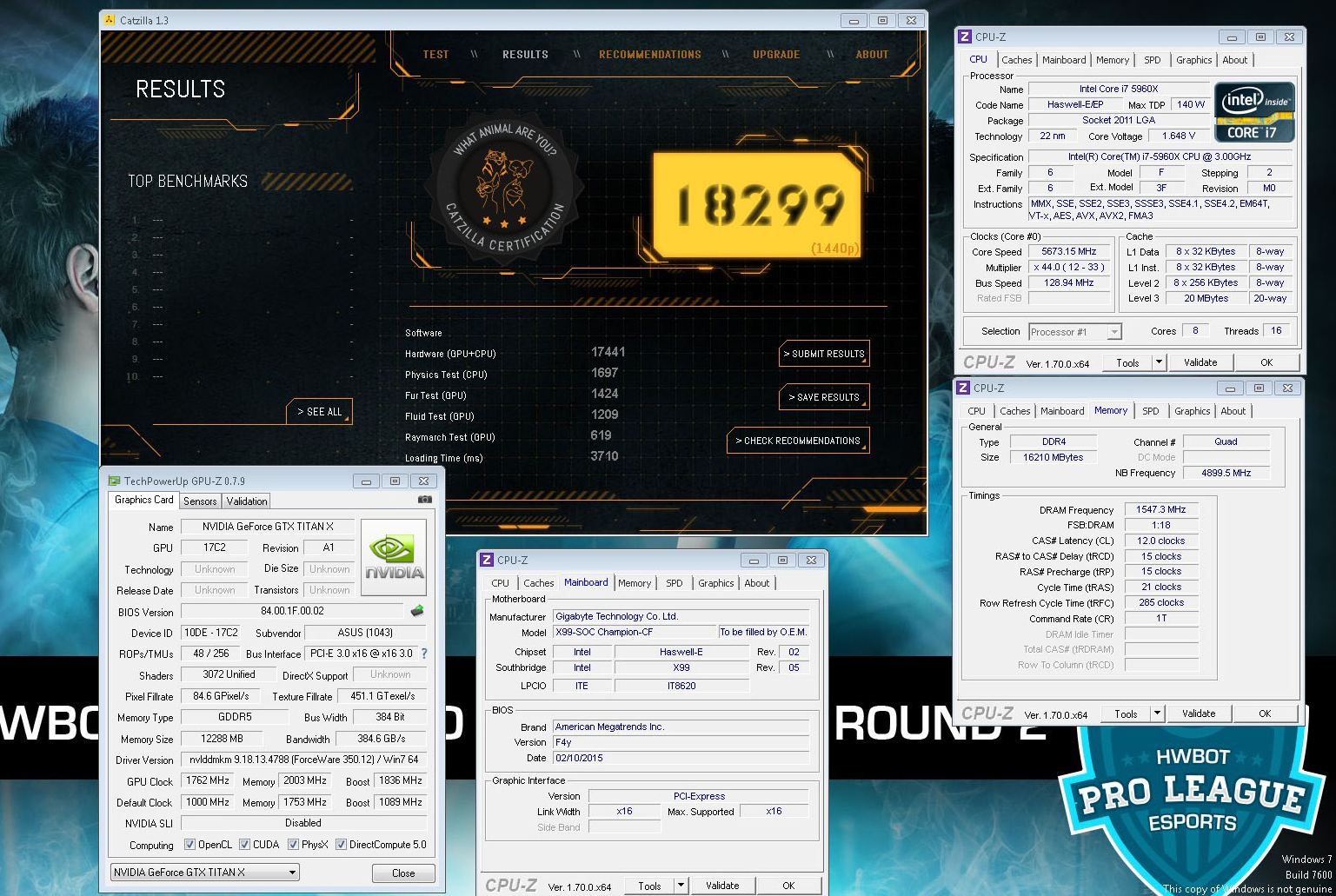The height and width of the screenshot is (896, 1336).
Task: Click OK in CPU-Z CPU window
Action: 1266,362
